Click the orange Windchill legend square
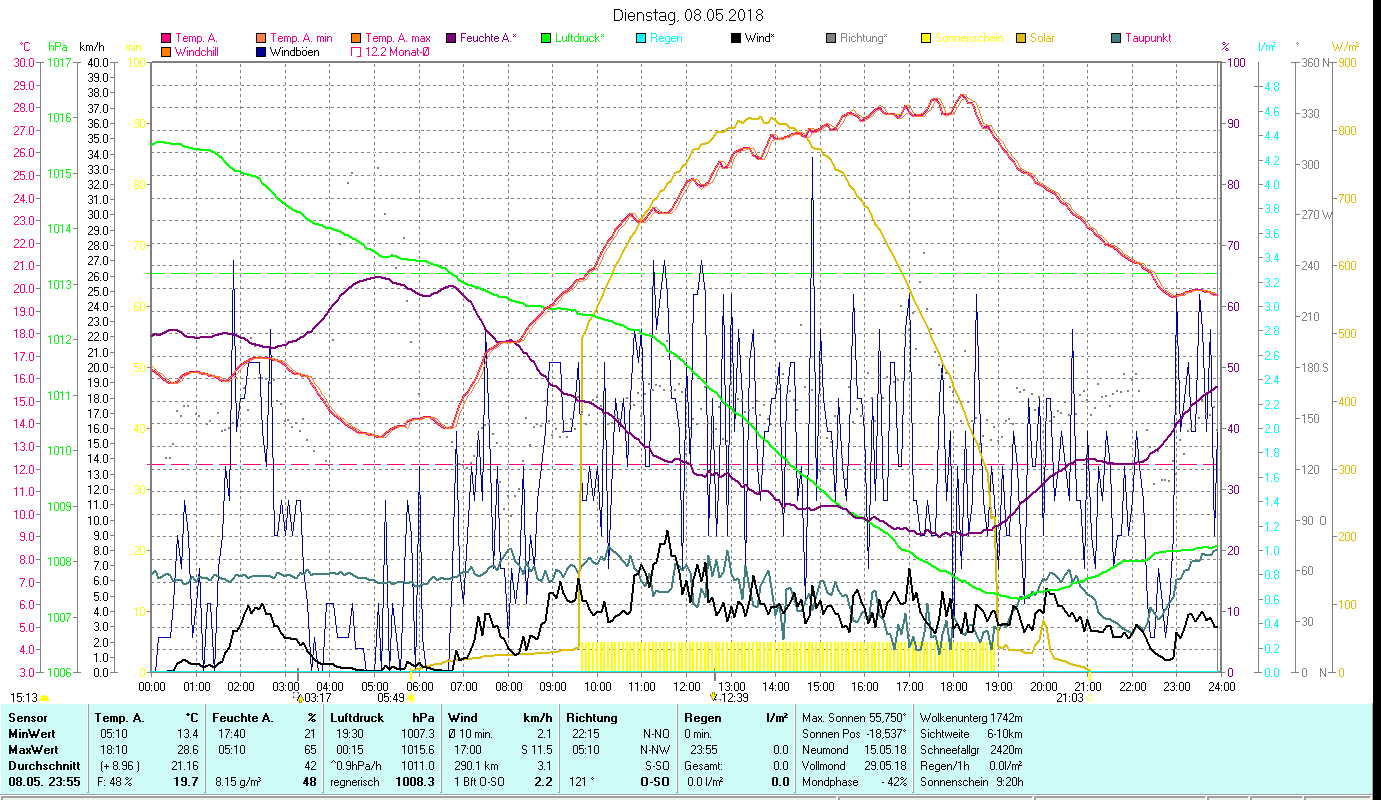Viewport: 1381px width, 800px height. pyautogui.click(x=166, y=52)
